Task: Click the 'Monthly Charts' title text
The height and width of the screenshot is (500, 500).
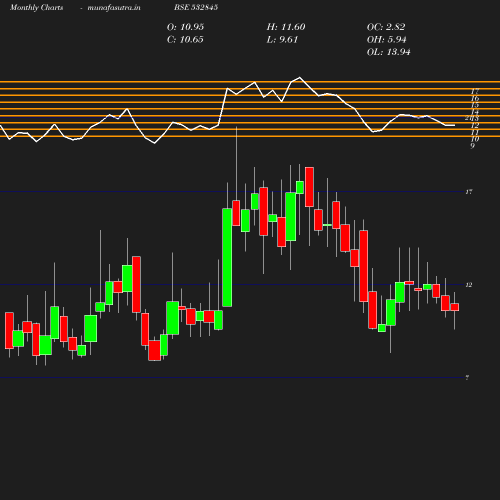Action: (x=36, y=8)
